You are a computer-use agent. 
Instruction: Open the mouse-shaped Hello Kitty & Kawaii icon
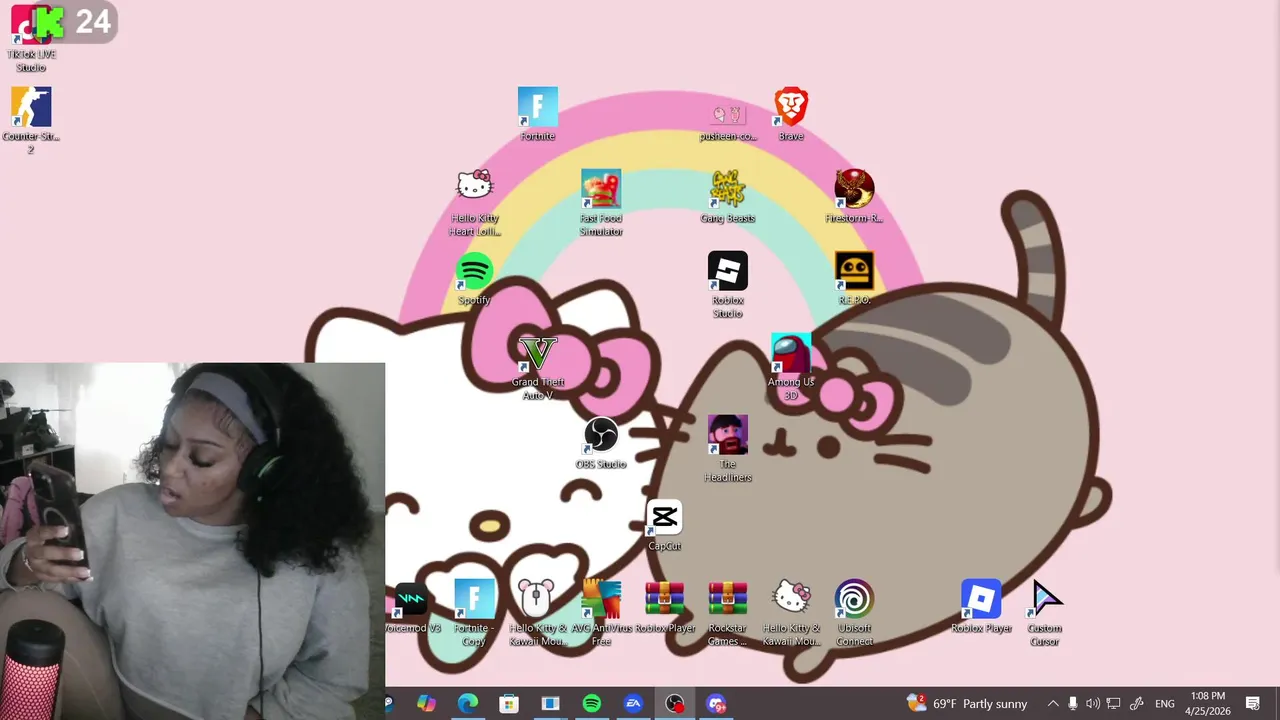tap(537, 613)
